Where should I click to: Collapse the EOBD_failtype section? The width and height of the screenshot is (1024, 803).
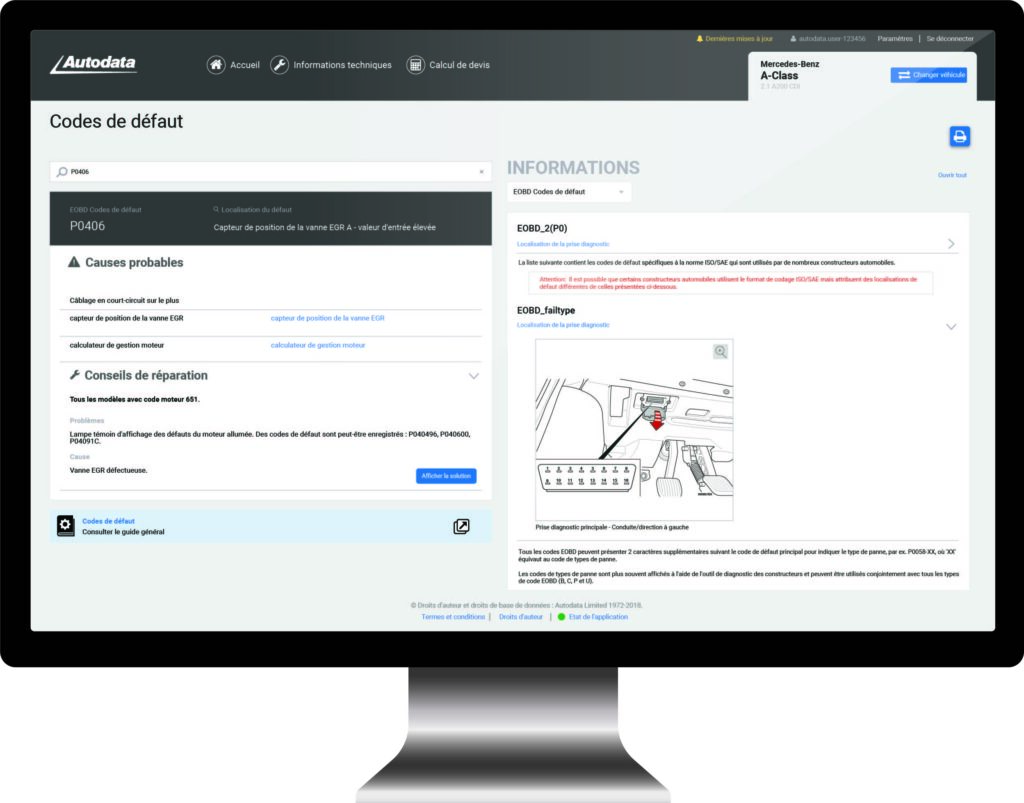(x=951, y=326)
